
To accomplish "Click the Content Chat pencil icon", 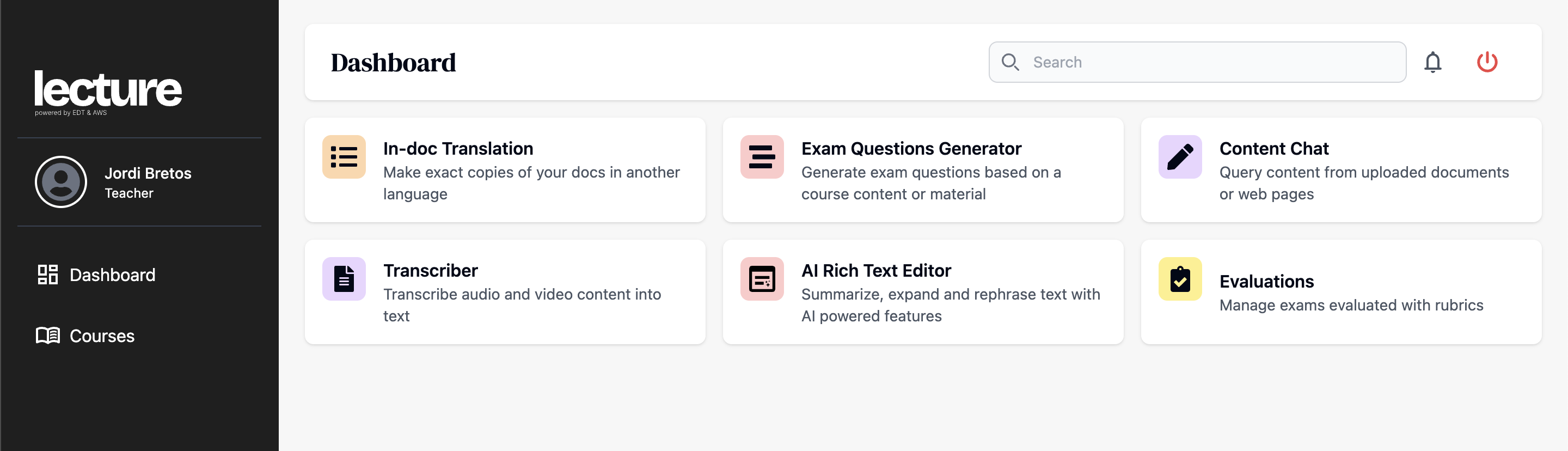I will click(1180, 157).
